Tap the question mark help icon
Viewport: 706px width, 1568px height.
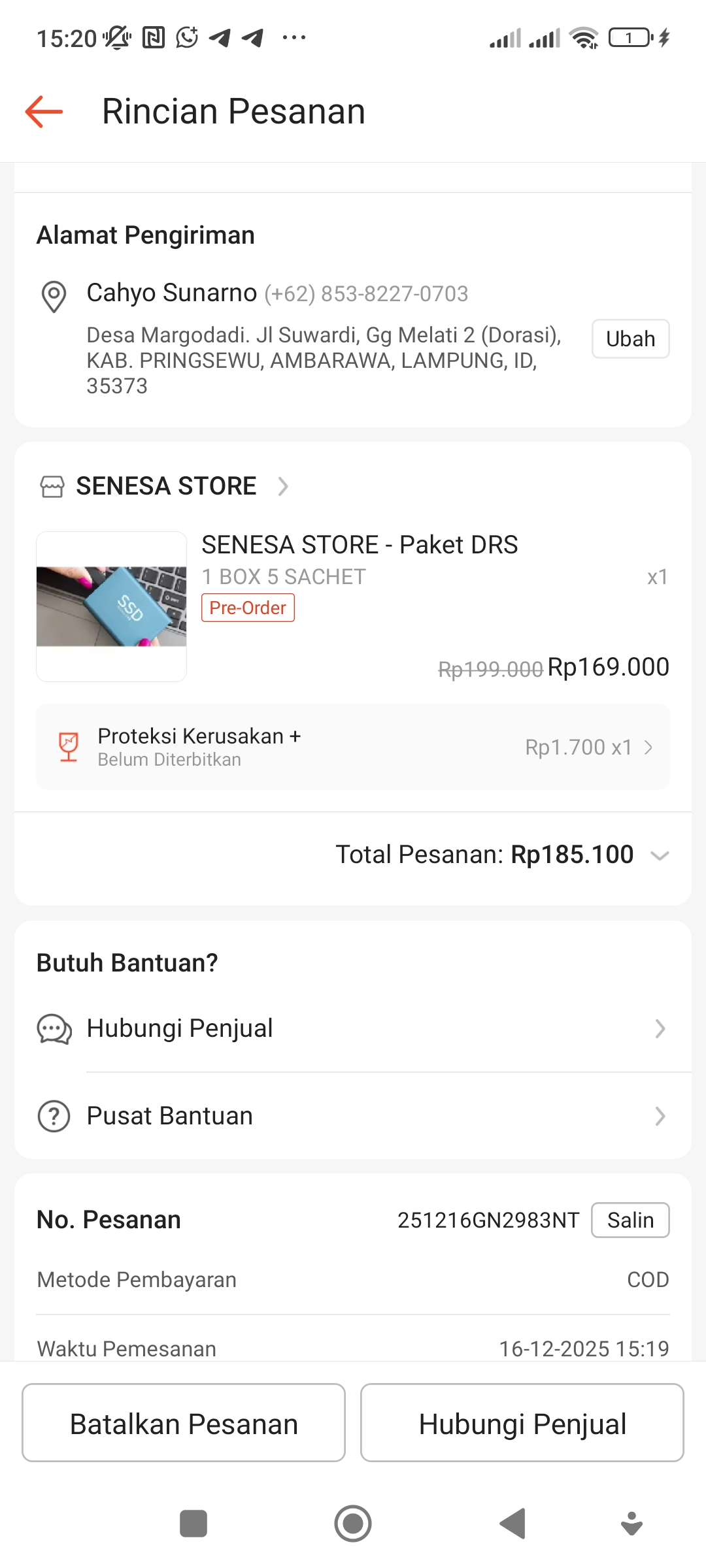54,1116
